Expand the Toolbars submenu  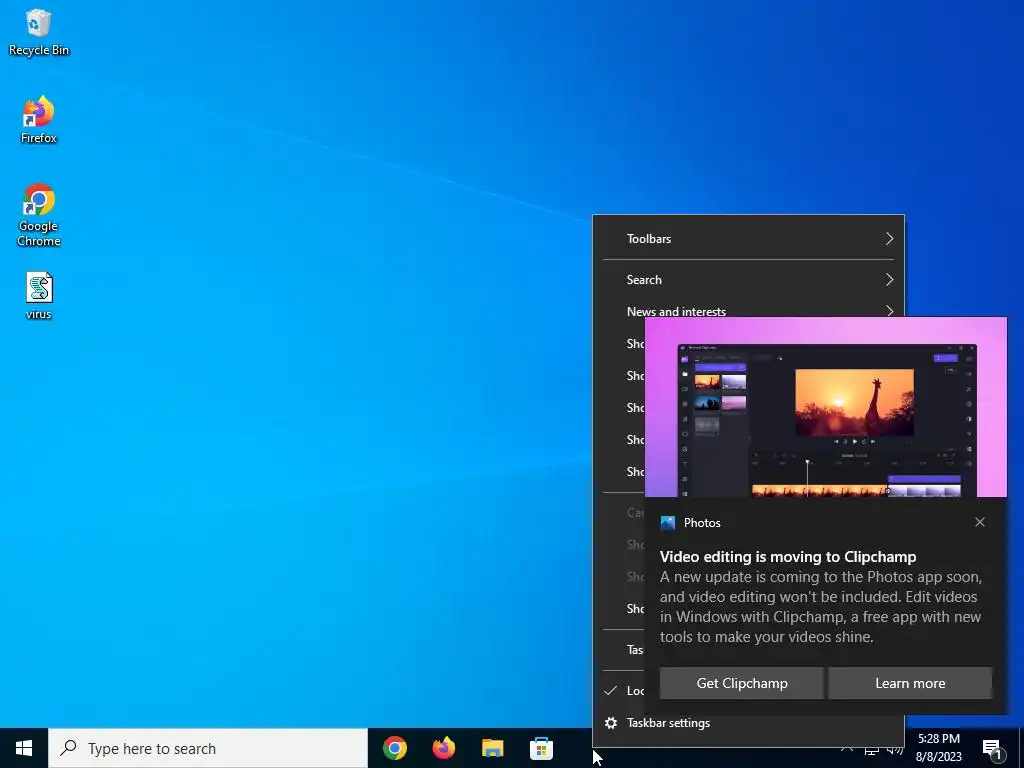(x=748, y=238)
